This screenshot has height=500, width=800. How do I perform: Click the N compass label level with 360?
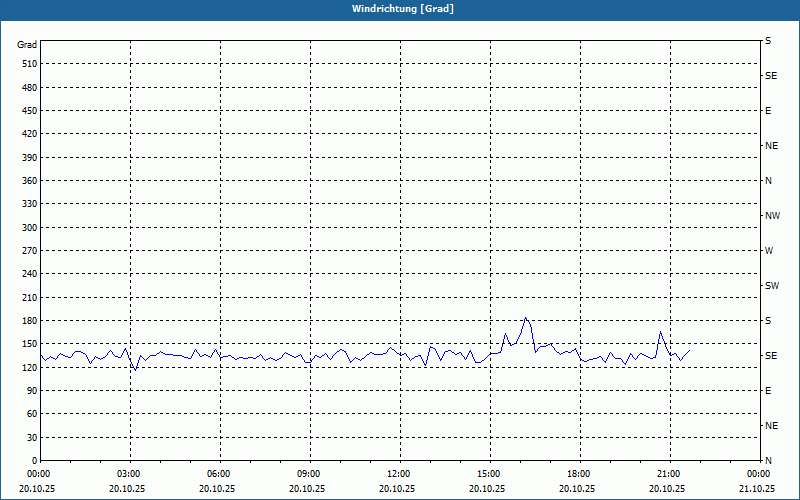click(768, 181)
